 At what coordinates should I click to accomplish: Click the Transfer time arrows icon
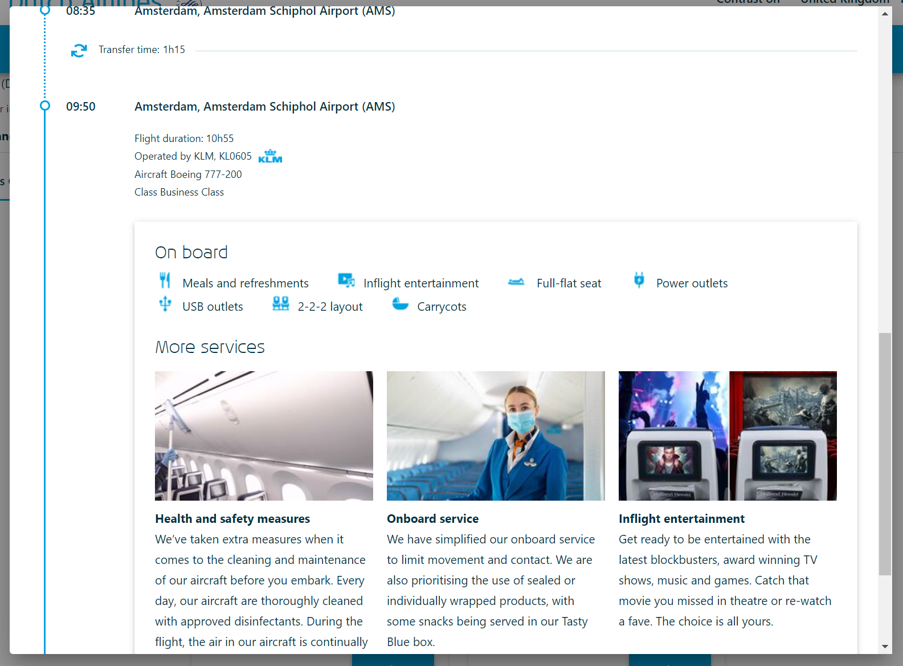[x=79, y=50]
